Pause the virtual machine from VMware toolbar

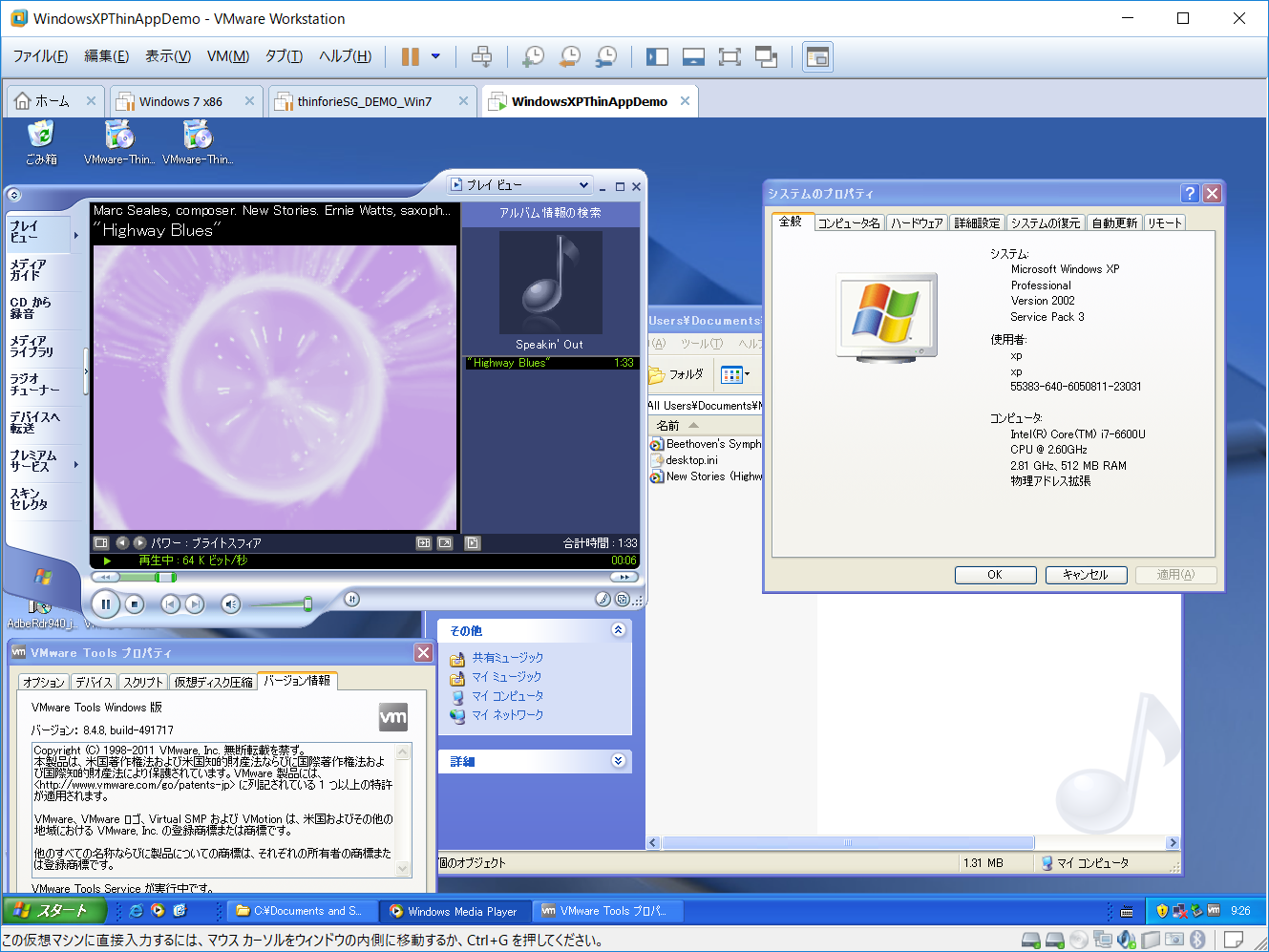[x=411, y=56]
